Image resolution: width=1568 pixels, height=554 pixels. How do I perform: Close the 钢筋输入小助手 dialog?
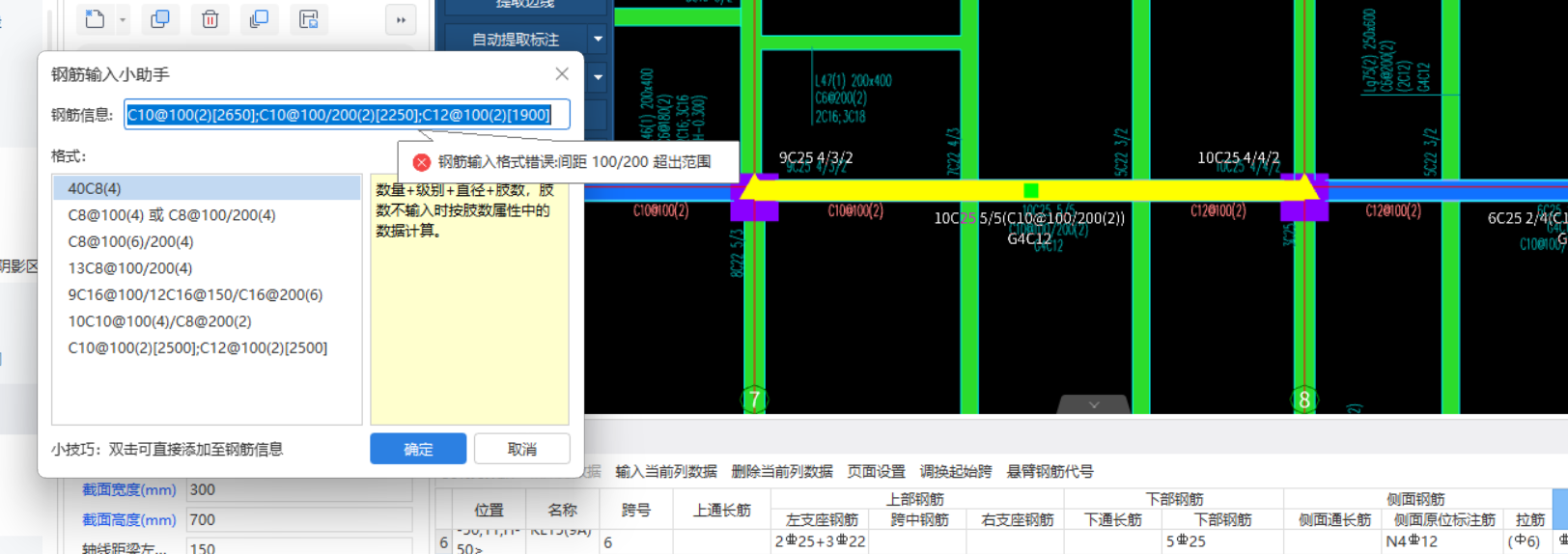[x=562, y=74]
